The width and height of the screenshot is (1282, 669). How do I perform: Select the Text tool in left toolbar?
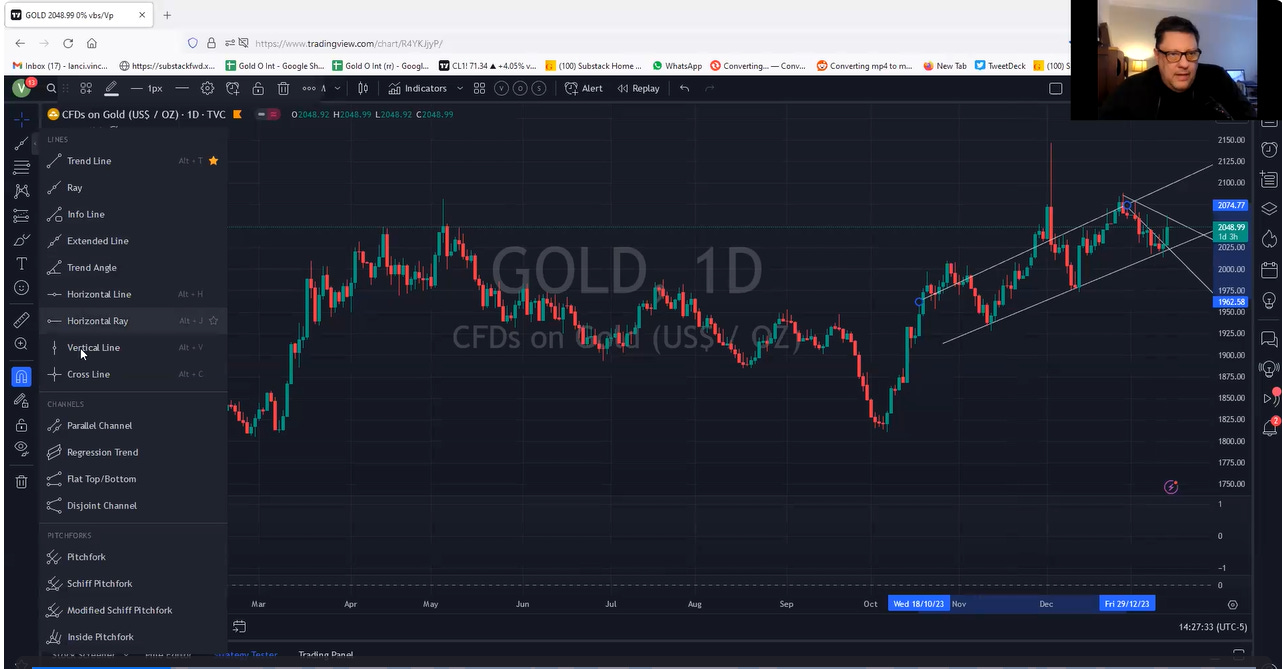click(21, 264)
